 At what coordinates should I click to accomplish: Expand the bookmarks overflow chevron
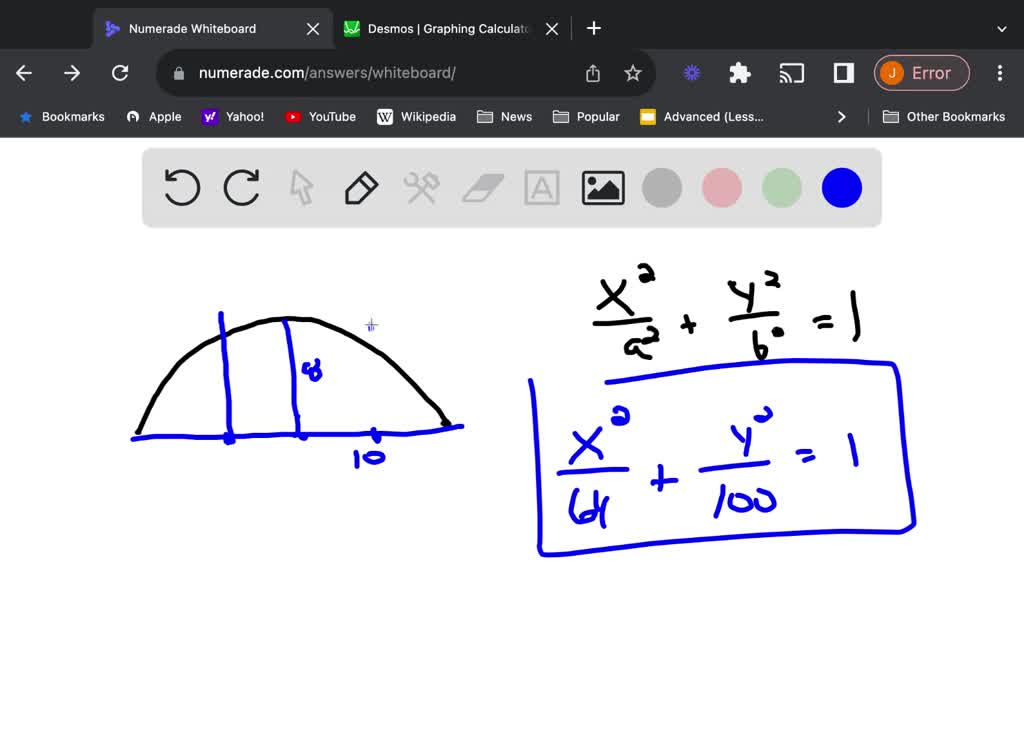(x=842, y=116)
